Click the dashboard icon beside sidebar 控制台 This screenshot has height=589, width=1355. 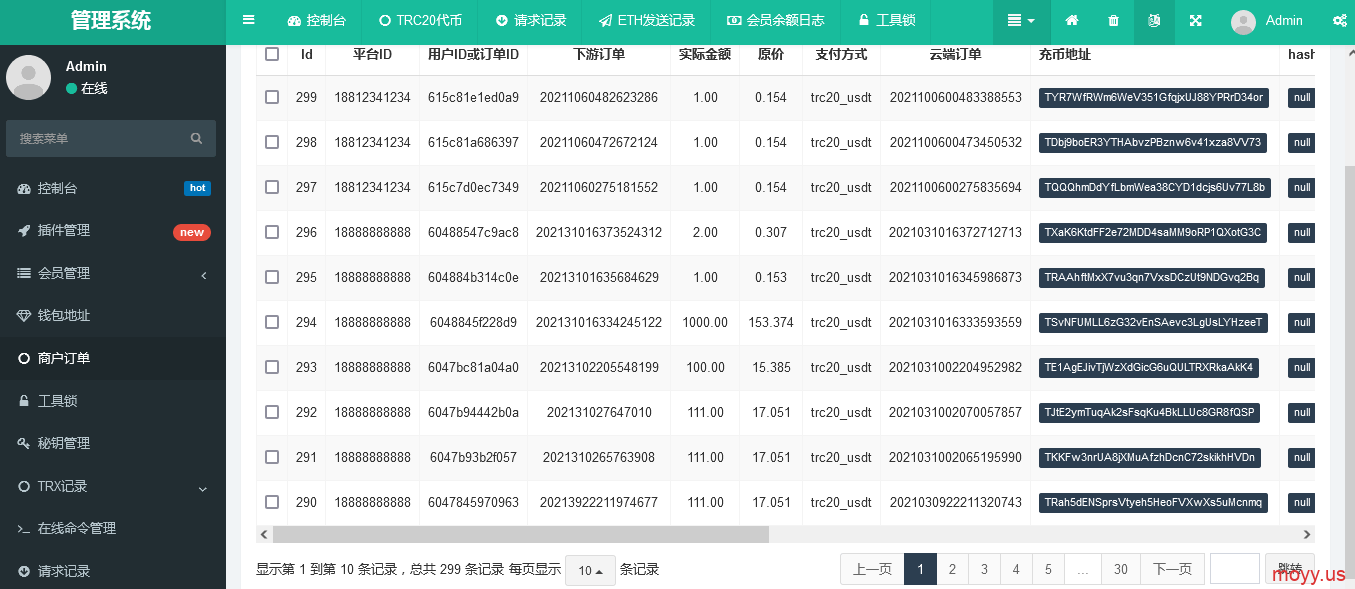click(25, 188)
